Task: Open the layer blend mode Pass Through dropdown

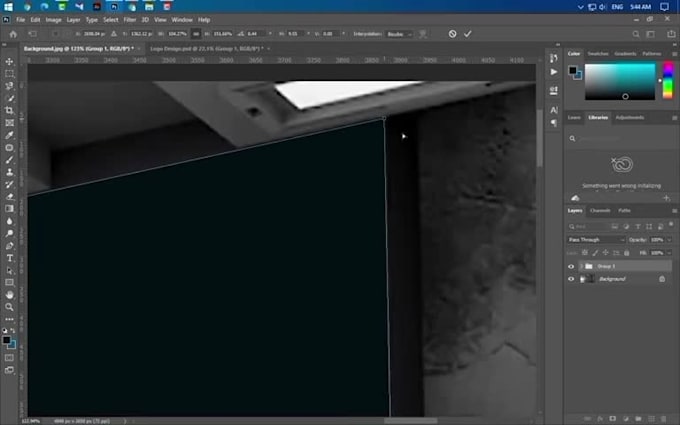Action: (x=596, y=240)
